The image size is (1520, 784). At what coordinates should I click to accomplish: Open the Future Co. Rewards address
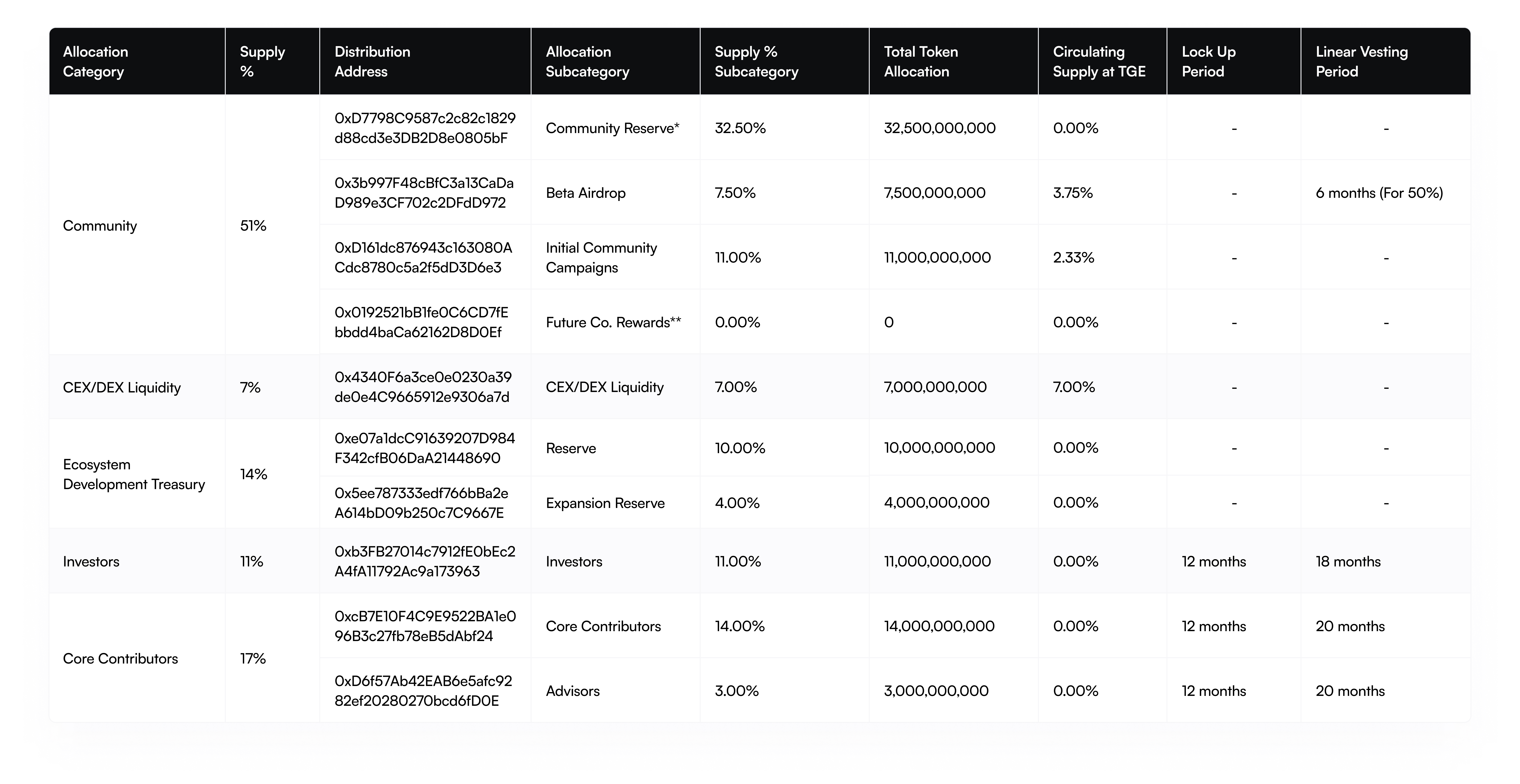[421, 322]
